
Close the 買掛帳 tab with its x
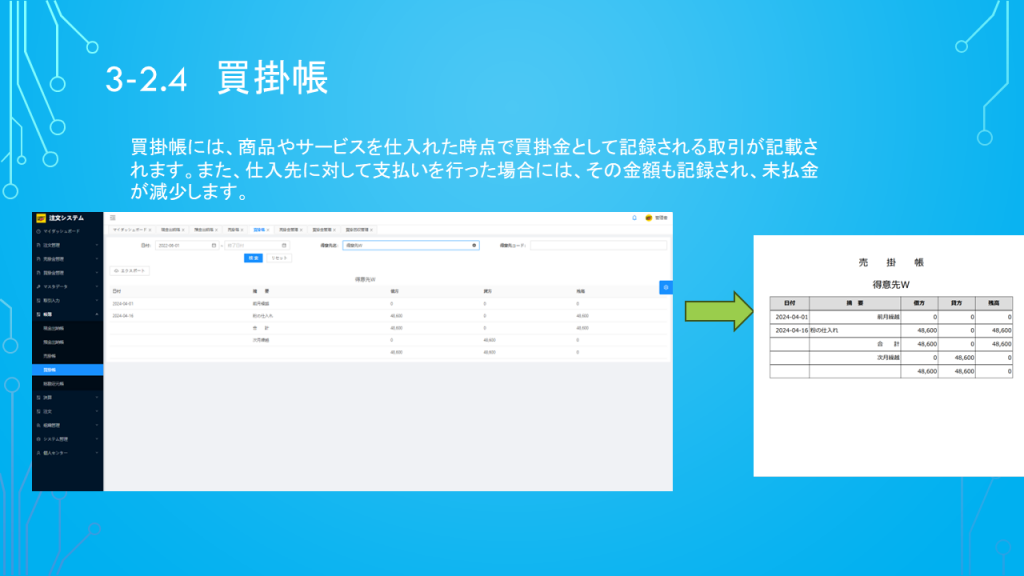click(x=268, y=230)
